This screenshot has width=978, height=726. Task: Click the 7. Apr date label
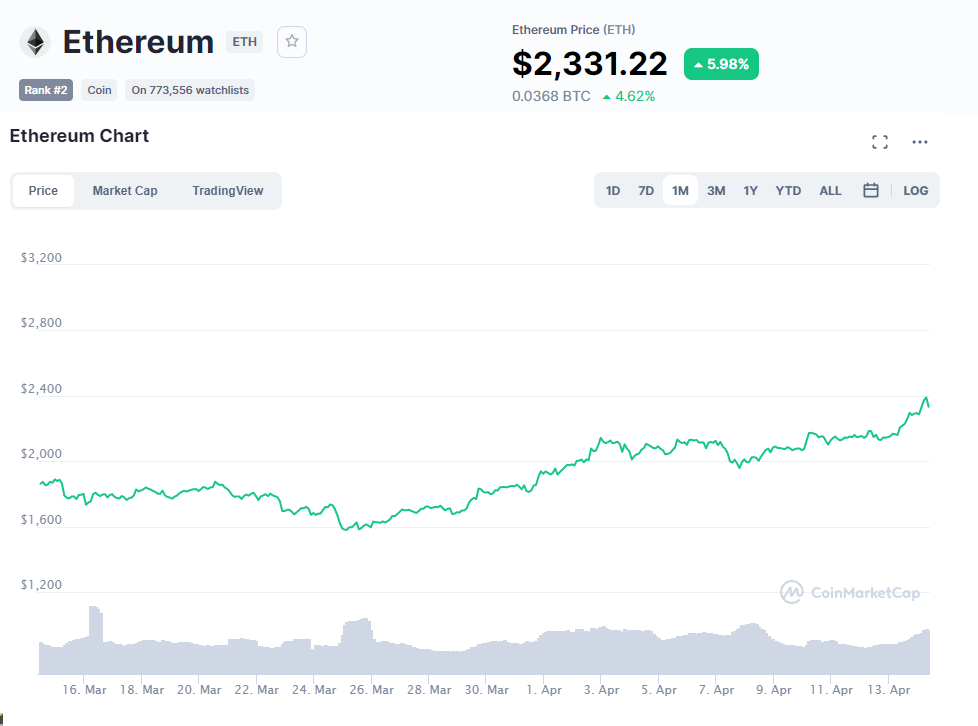coord(716,690)
